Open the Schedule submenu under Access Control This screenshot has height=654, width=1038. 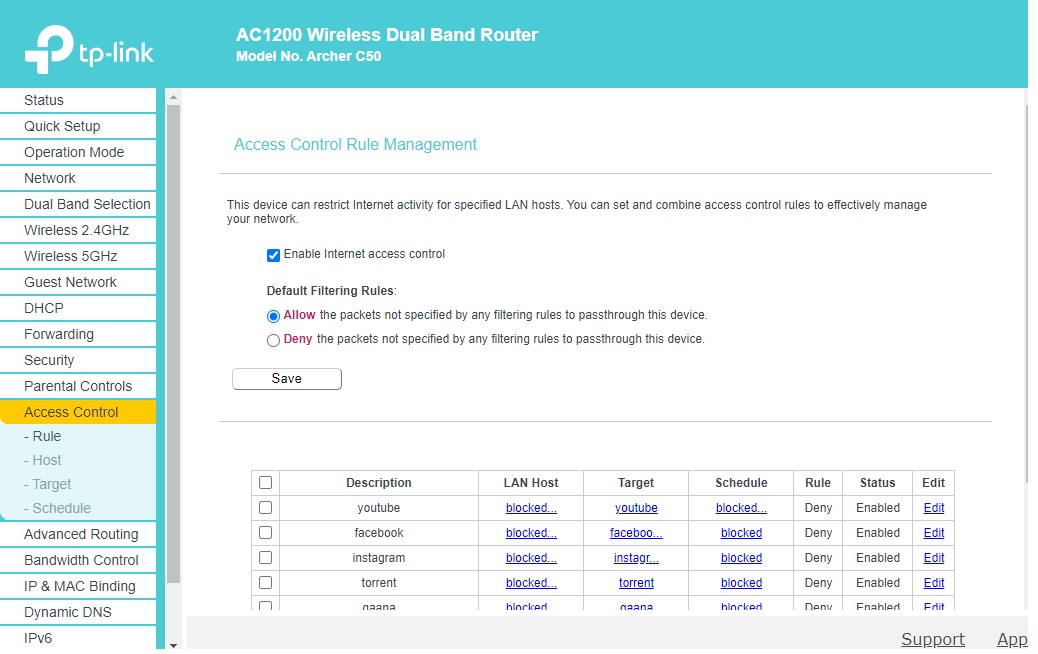point(58,508)
